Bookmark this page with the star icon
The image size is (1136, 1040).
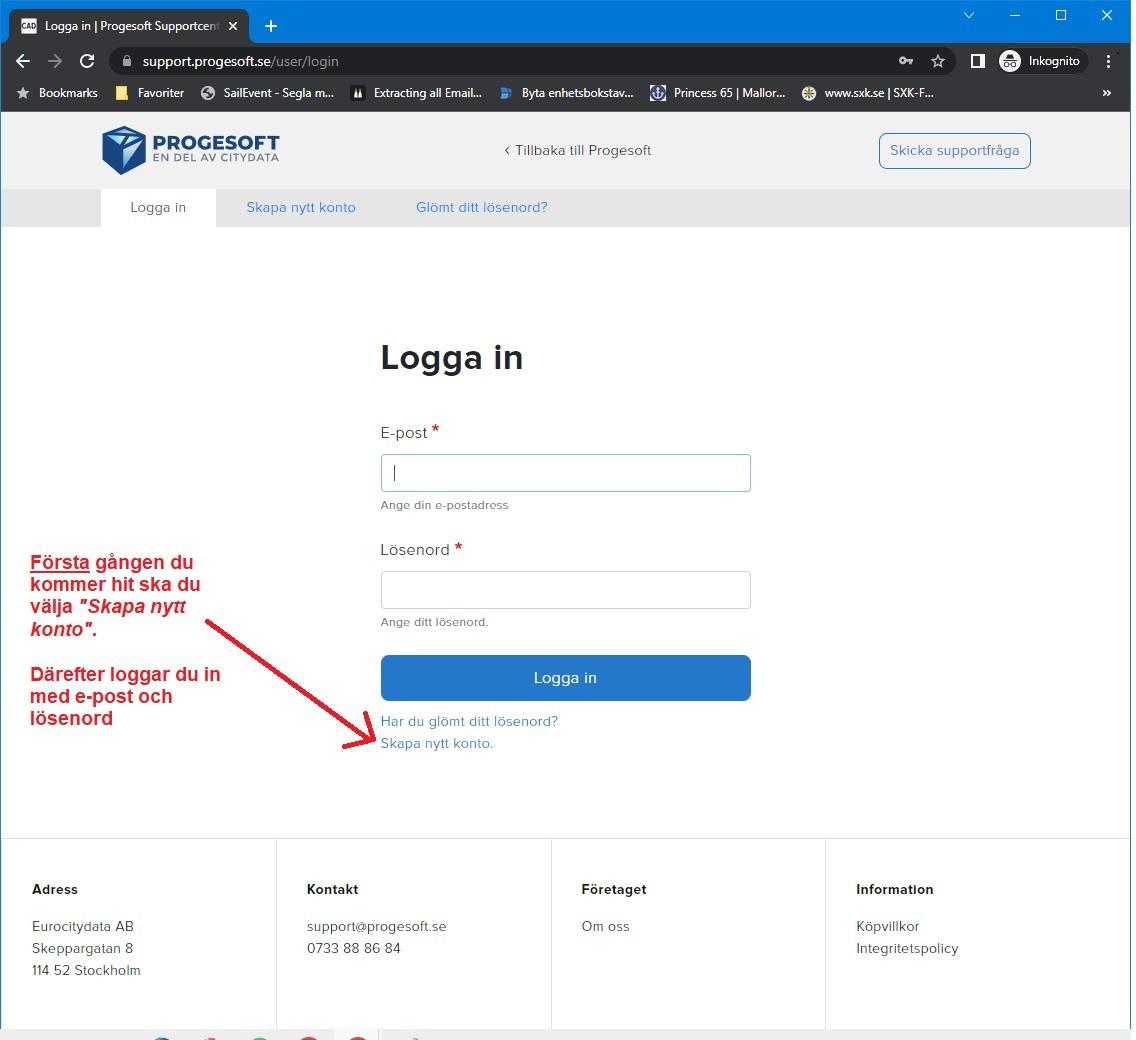tap(938, 62)
